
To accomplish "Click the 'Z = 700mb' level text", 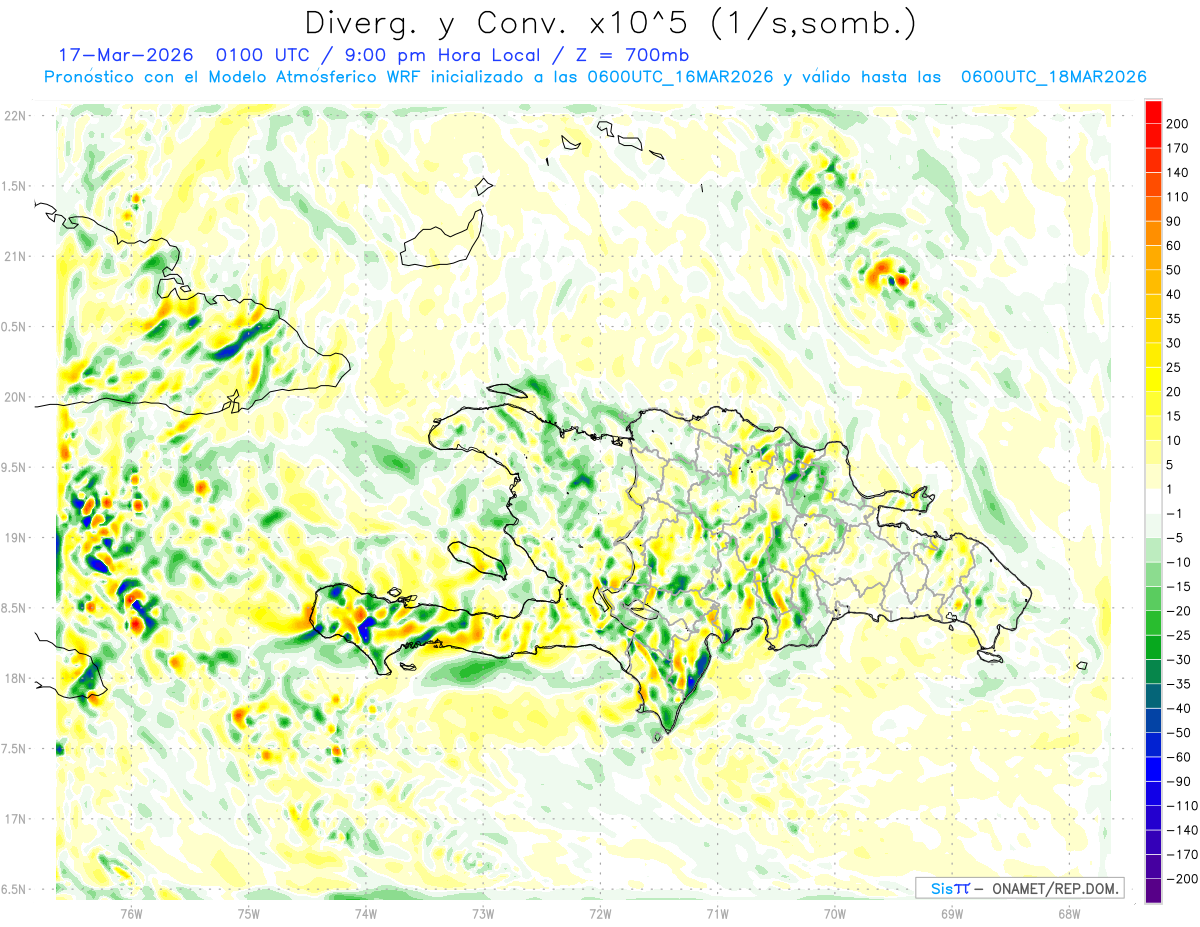I will (x=631, y=55).
